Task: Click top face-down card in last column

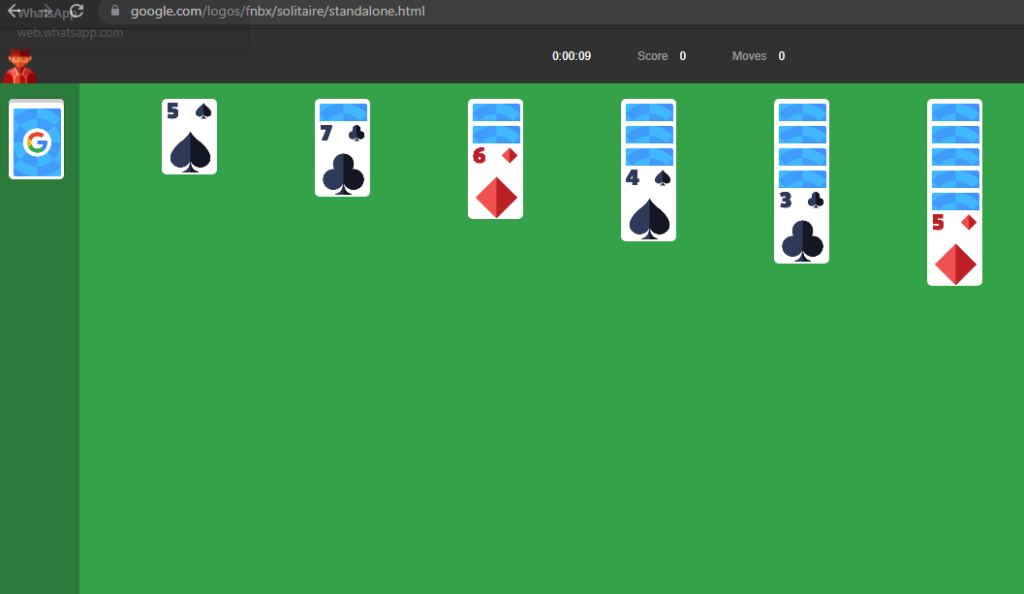Action: (955, 110)
